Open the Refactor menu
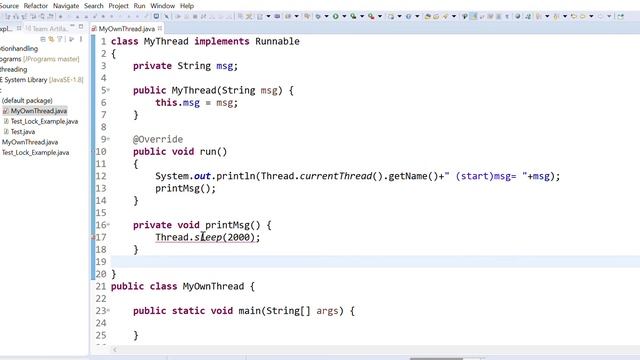The height and width of the screenshot is (360, 640). point(36,6)
